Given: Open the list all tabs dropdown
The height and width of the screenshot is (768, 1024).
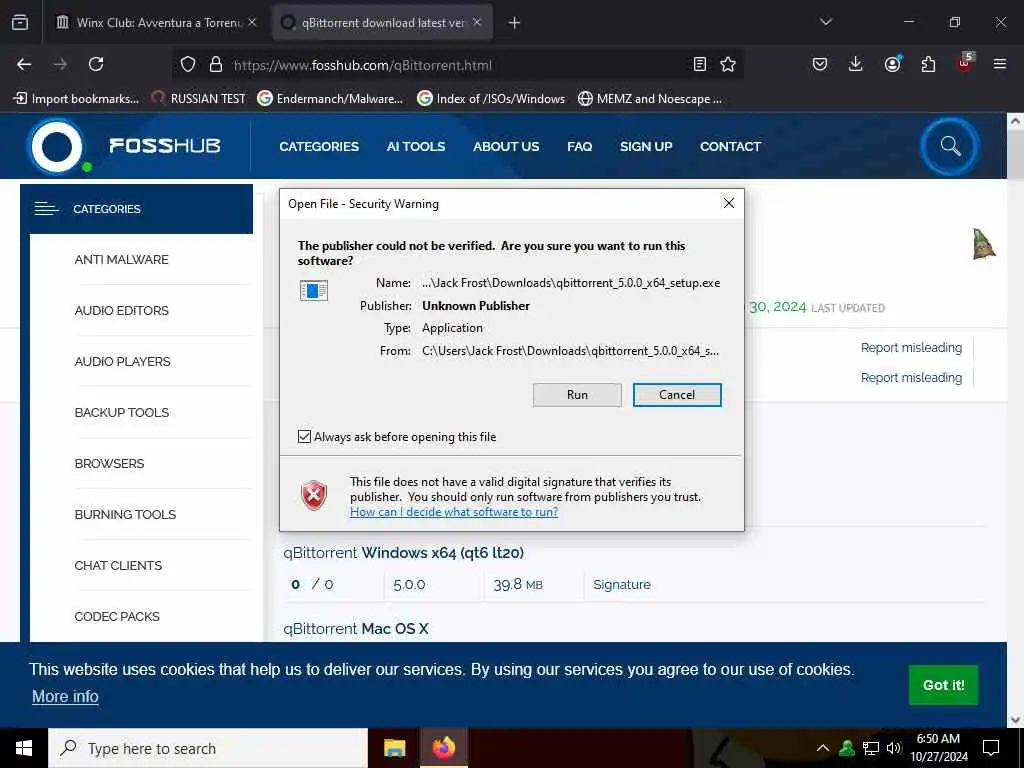Looking at the screenshot, I should click(826, 22).
